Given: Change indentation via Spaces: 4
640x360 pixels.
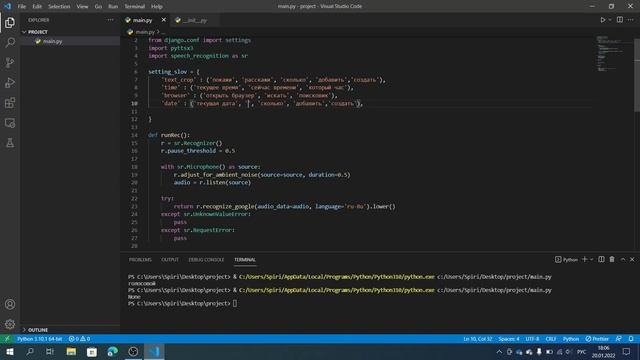Looking at the screenshot, I should click(x=509, y=339).
